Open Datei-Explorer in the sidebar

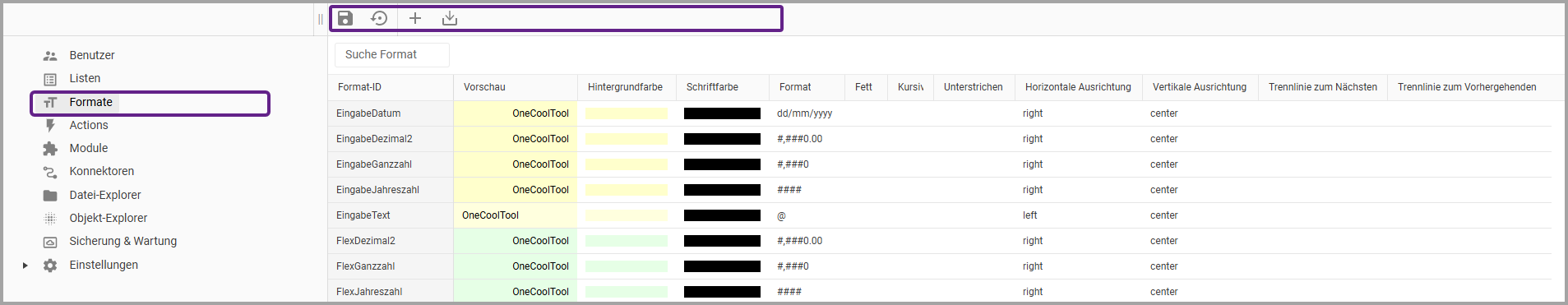pyautogui.click(x=105, y=195)
